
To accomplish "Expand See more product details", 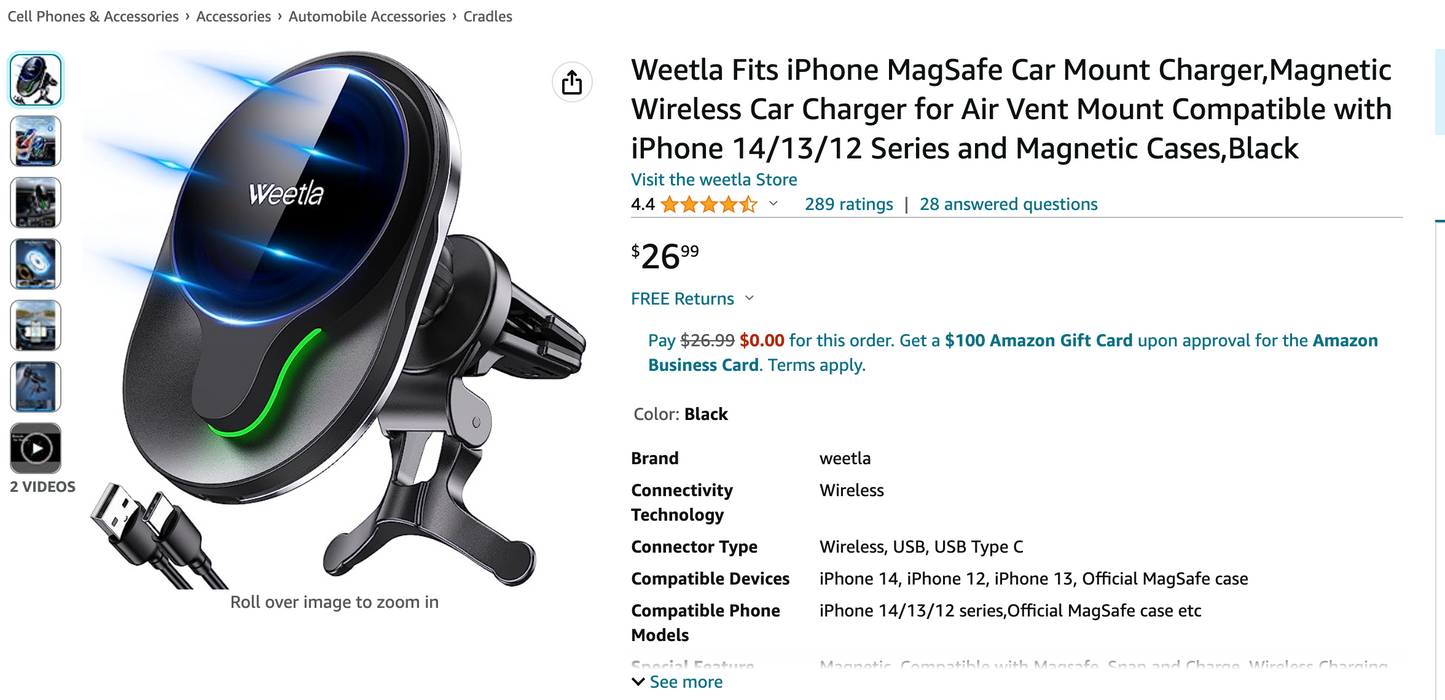I will tap(677, 682).
